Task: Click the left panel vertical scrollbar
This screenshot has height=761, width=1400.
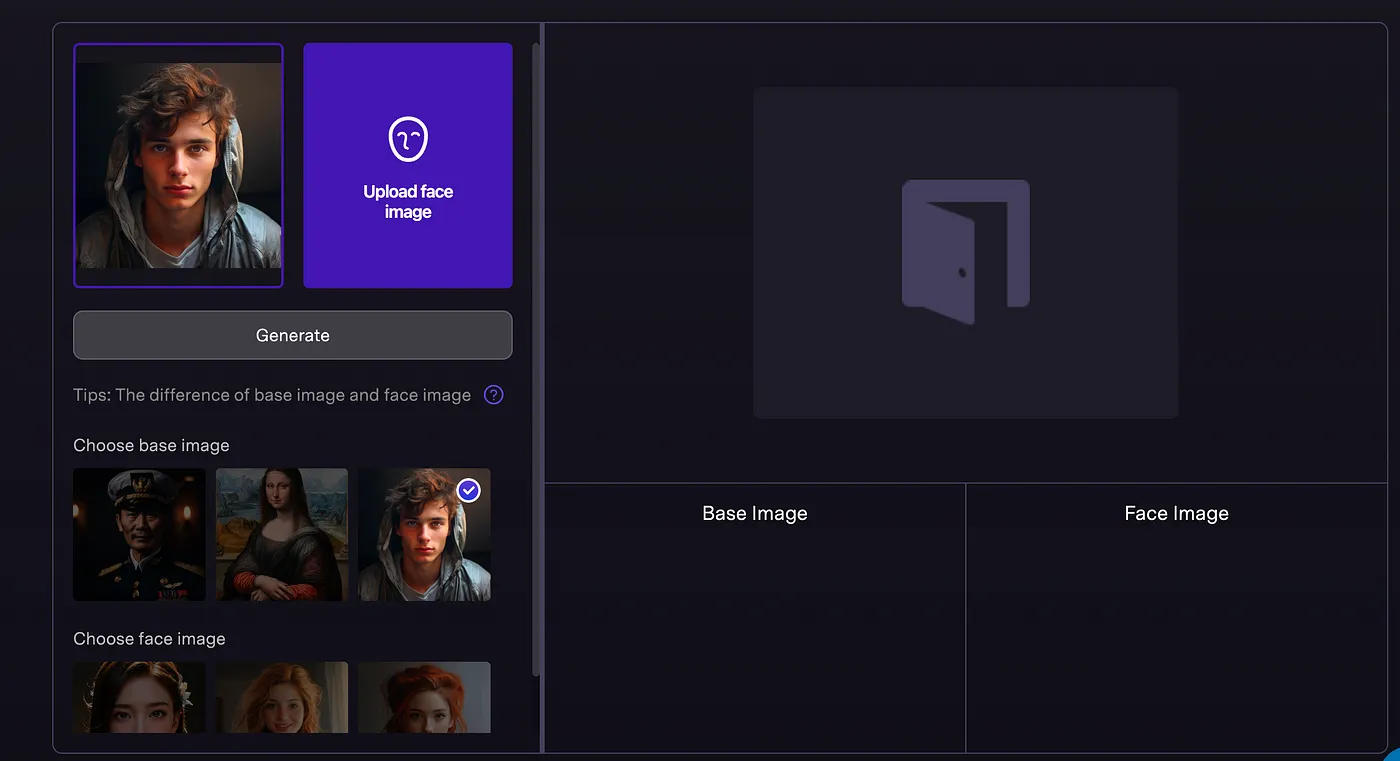Action: [536, 360]
